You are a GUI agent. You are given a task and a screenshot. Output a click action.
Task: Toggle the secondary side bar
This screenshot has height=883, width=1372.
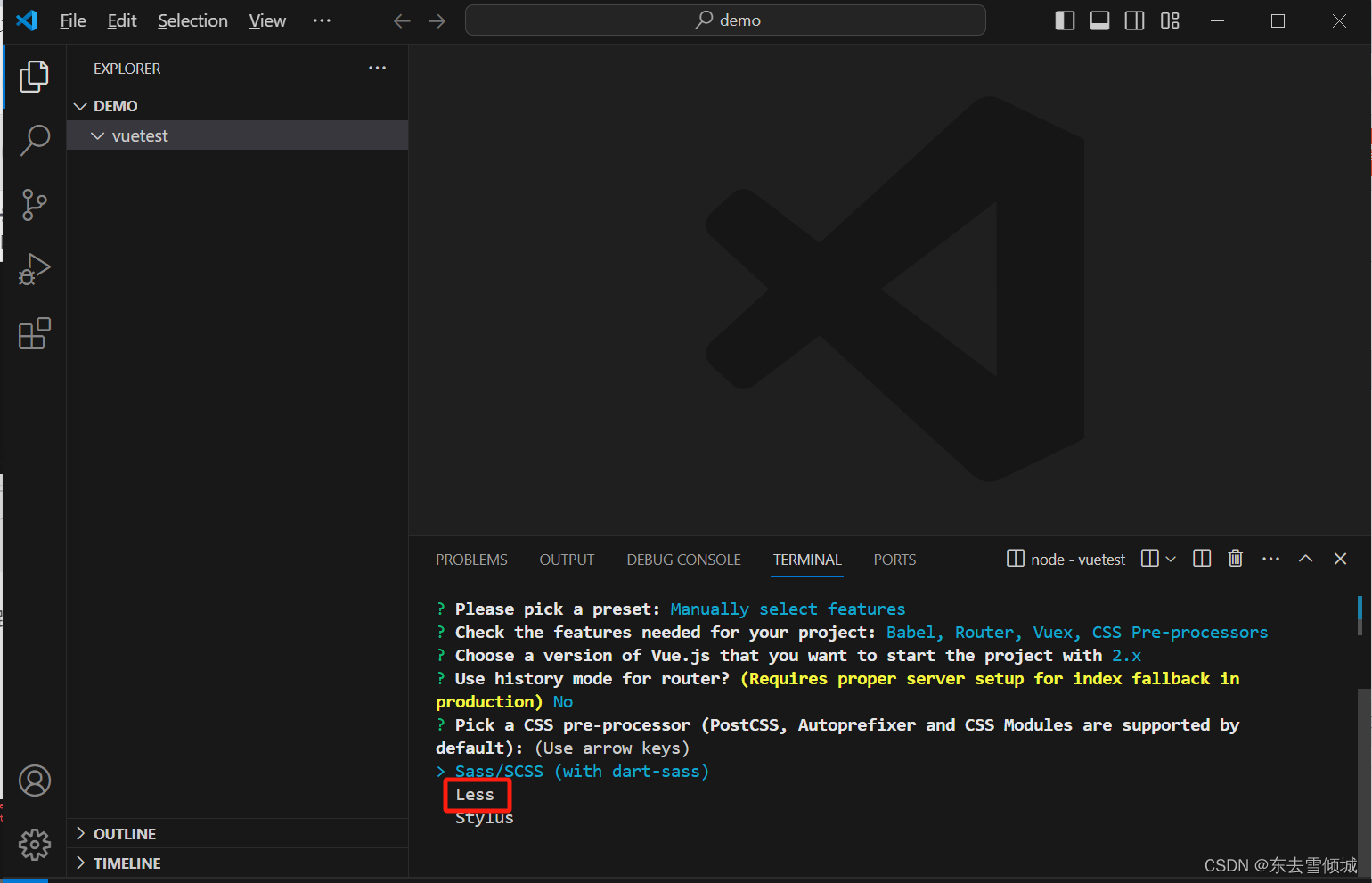point(1134,20)
